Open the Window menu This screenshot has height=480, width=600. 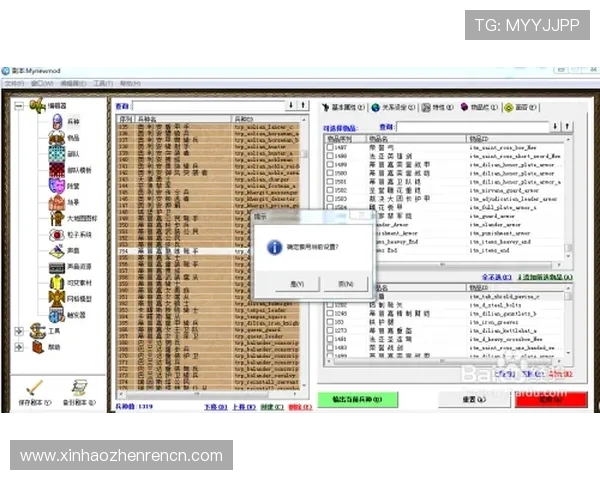pos(42,83)
